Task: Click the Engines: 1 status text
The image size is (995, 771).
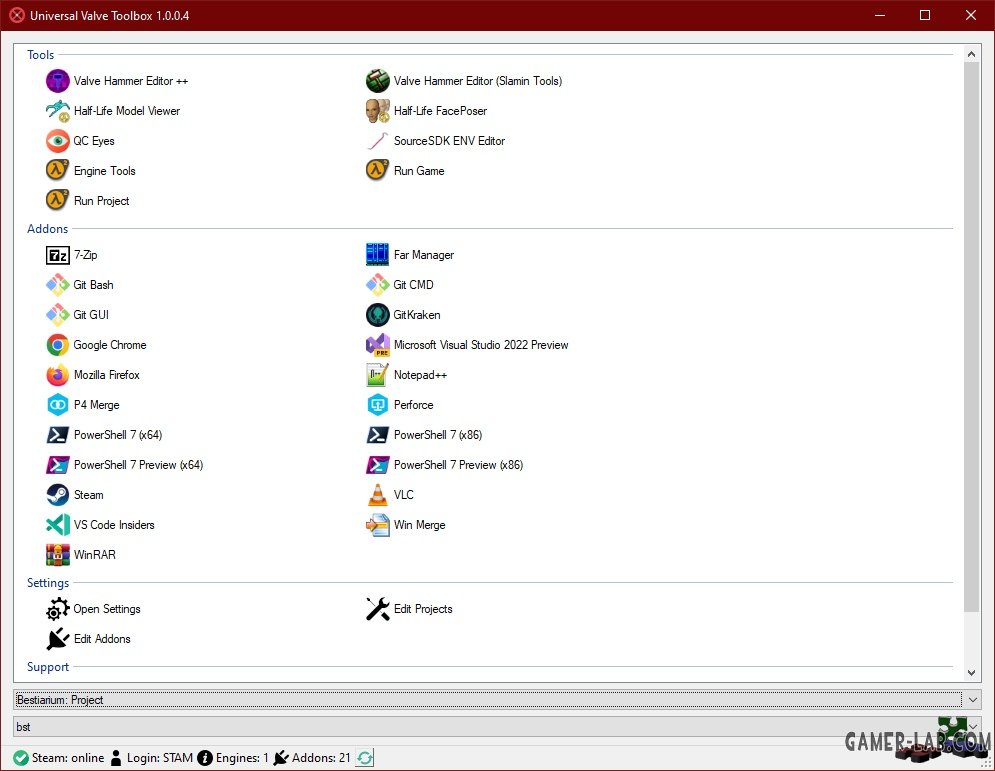Action: click(x=242, y=758)
